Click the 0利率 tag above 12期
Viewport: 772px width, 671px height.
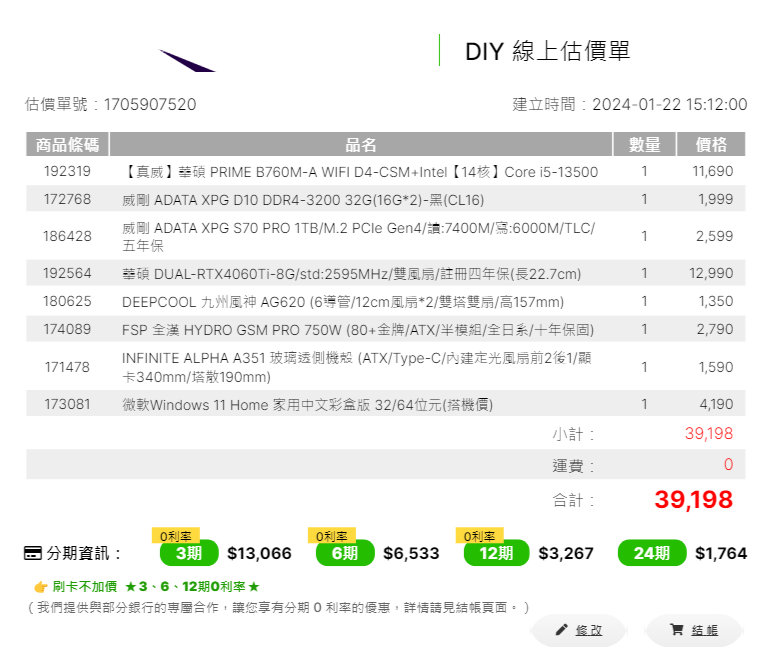[x=480, y=536]
